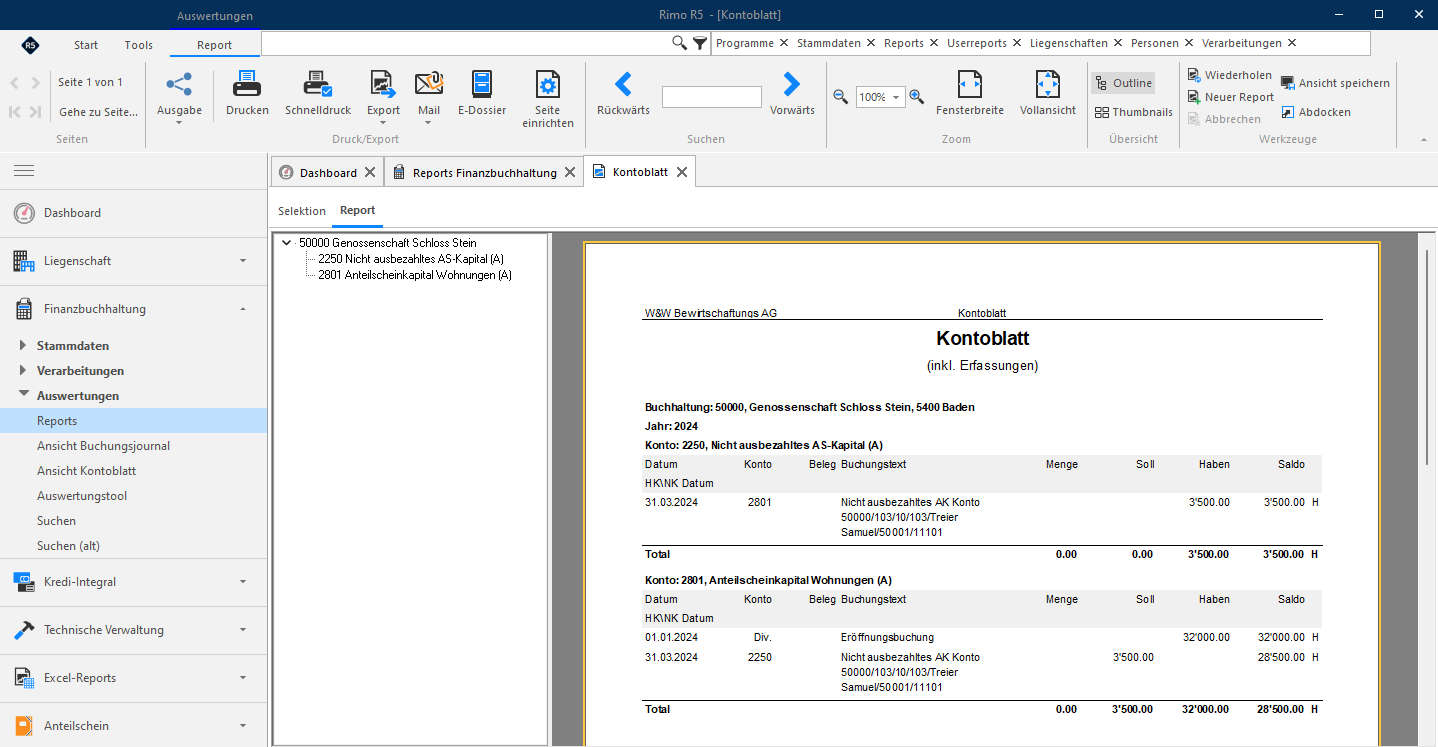Send report via Mail icon
Viewport: 1438px width, 747px height.
pos(429,85)
